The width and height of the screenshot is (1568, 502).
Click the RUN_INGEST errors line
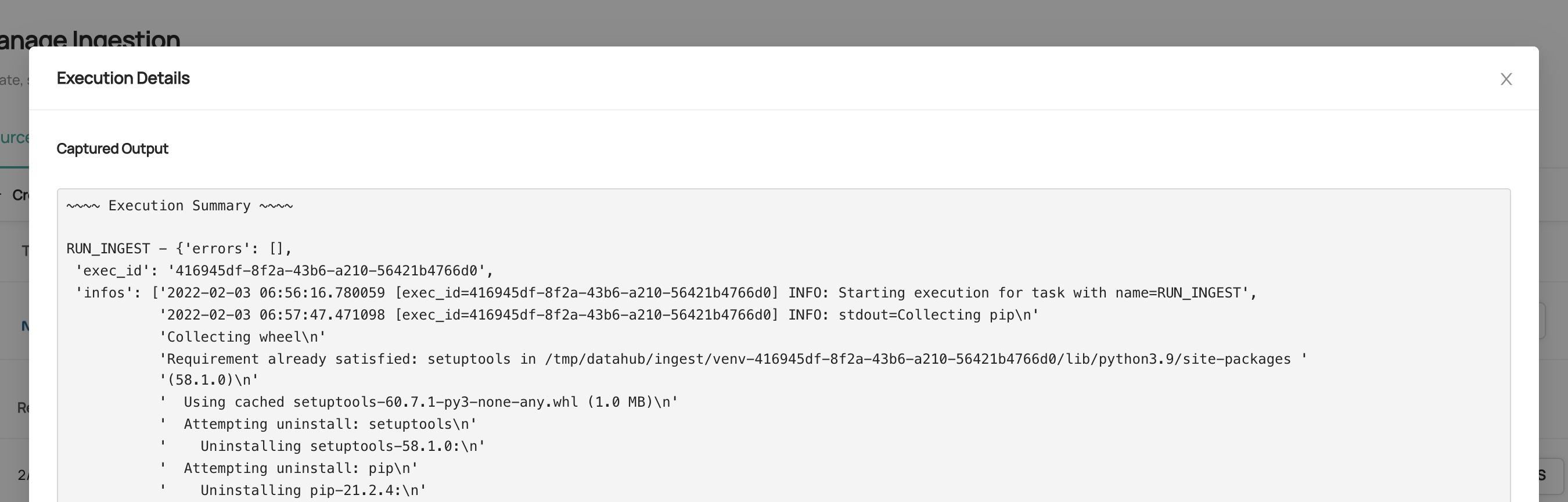pyautogui.click(x=179, y=249)
